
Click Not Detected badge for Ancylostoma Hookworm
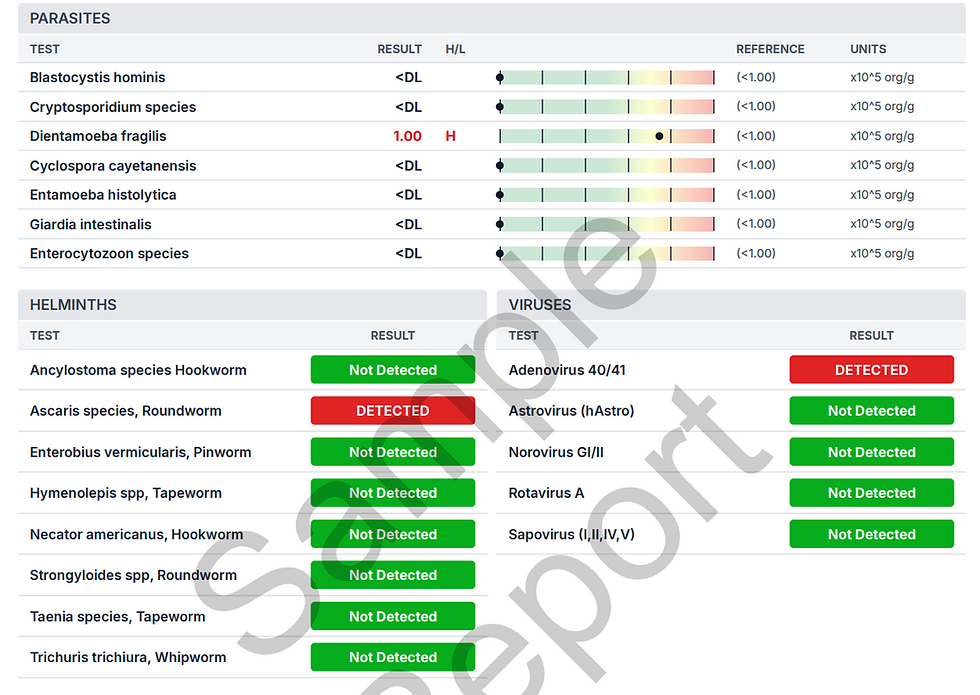tap(393, 370)
